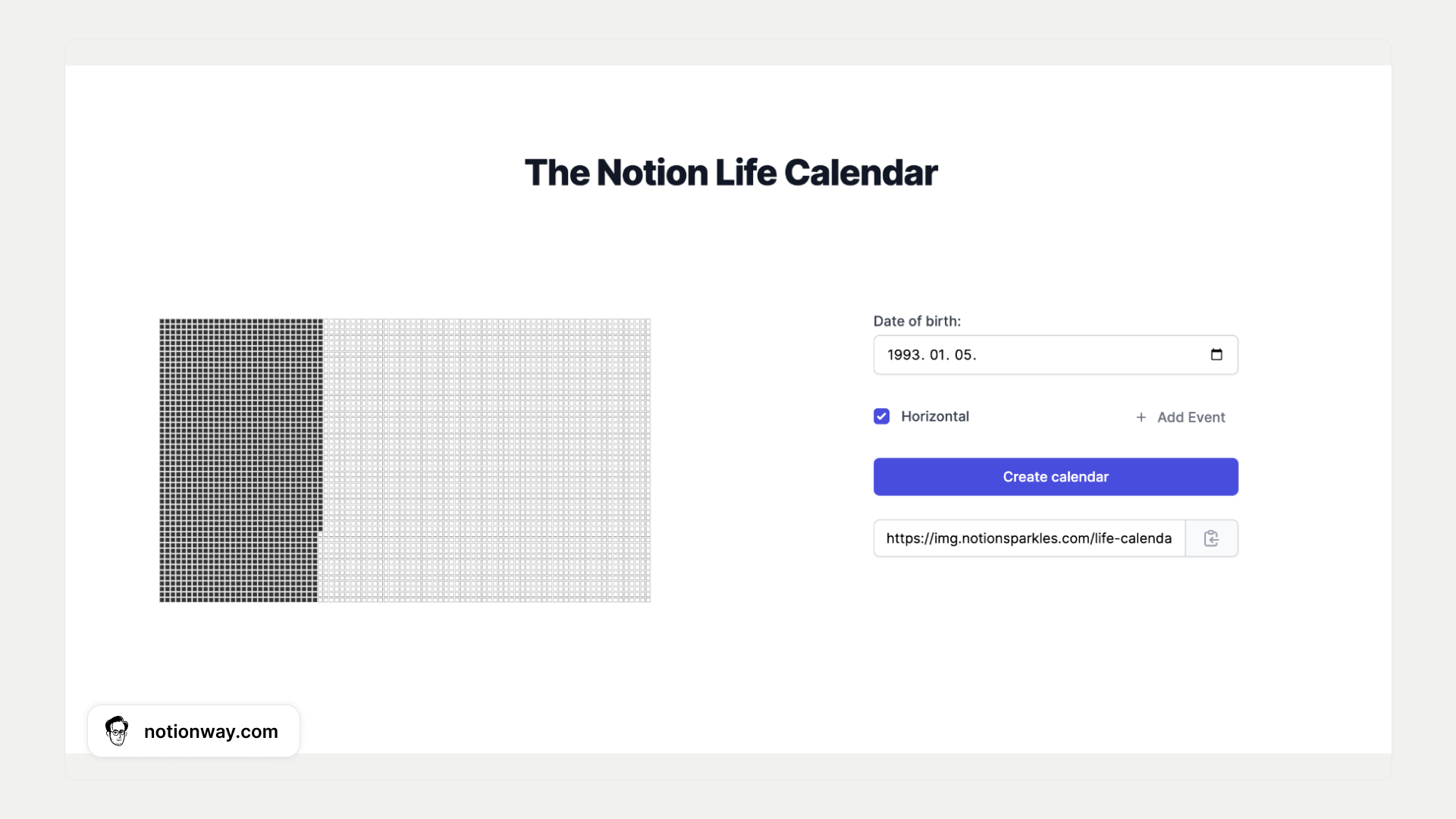
Task: Click The Notion Life Calendar heading
Action: click(x=731, y=173)
